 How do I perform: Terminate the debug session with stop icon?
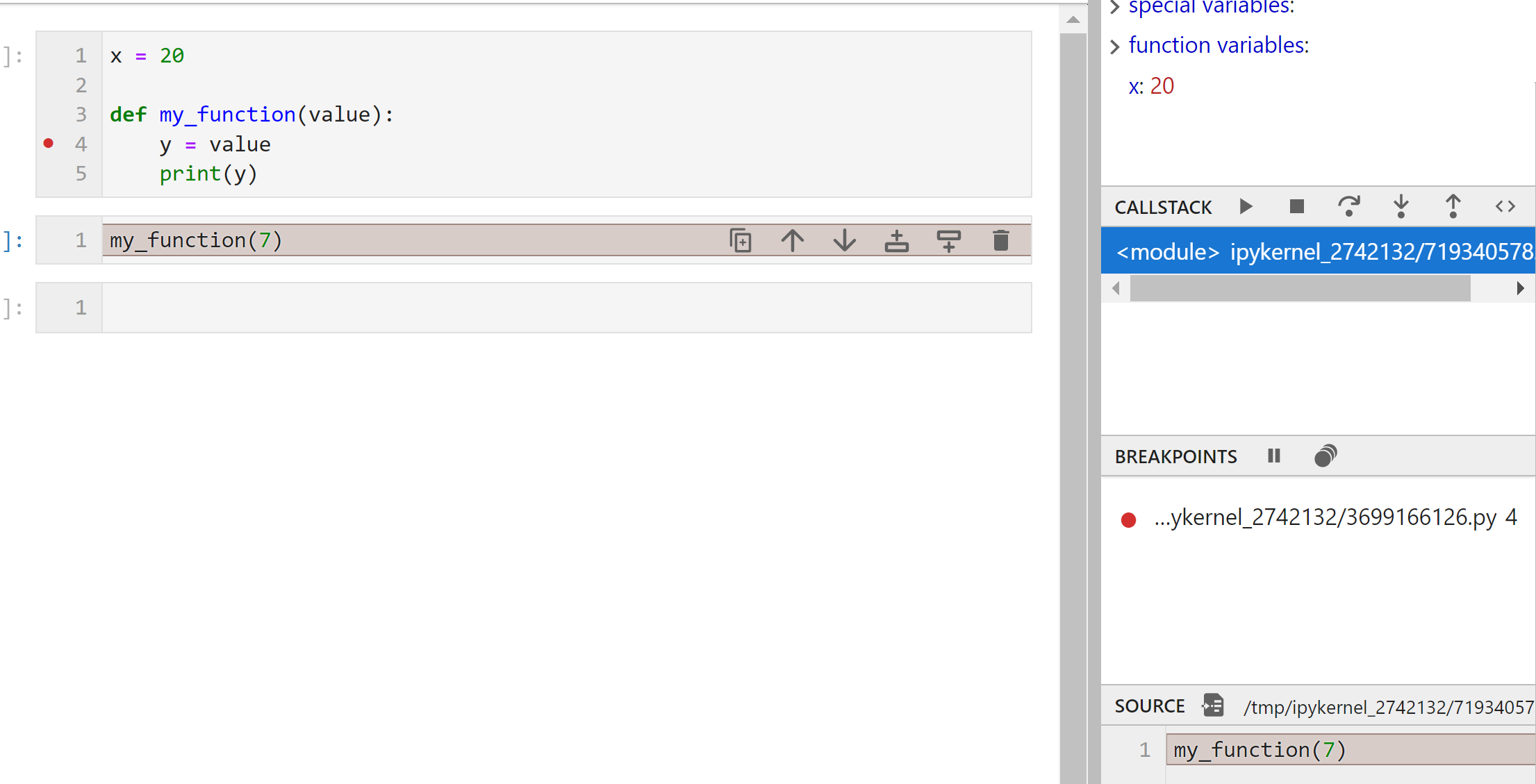[x=1296, y=206]
